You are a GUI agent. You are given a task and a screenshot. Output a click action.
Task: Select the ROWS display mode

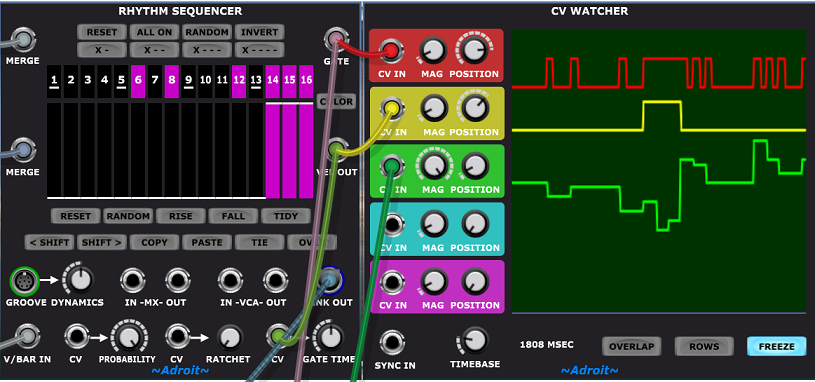[x=704, y=346]
